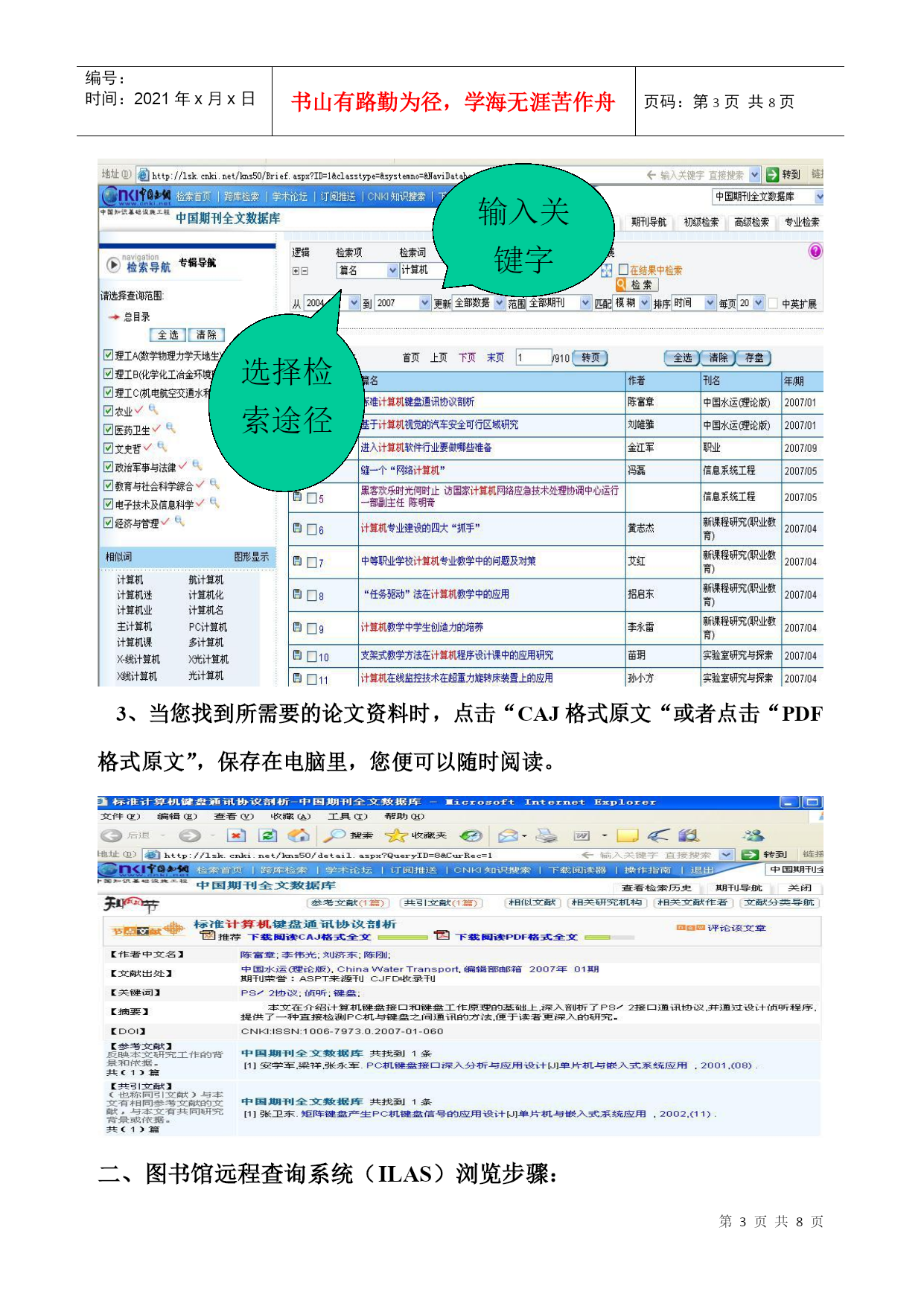Click the 收藏夹 star icon in IE toolbar
924x1306 pixels.
click(x=396, y=835)
